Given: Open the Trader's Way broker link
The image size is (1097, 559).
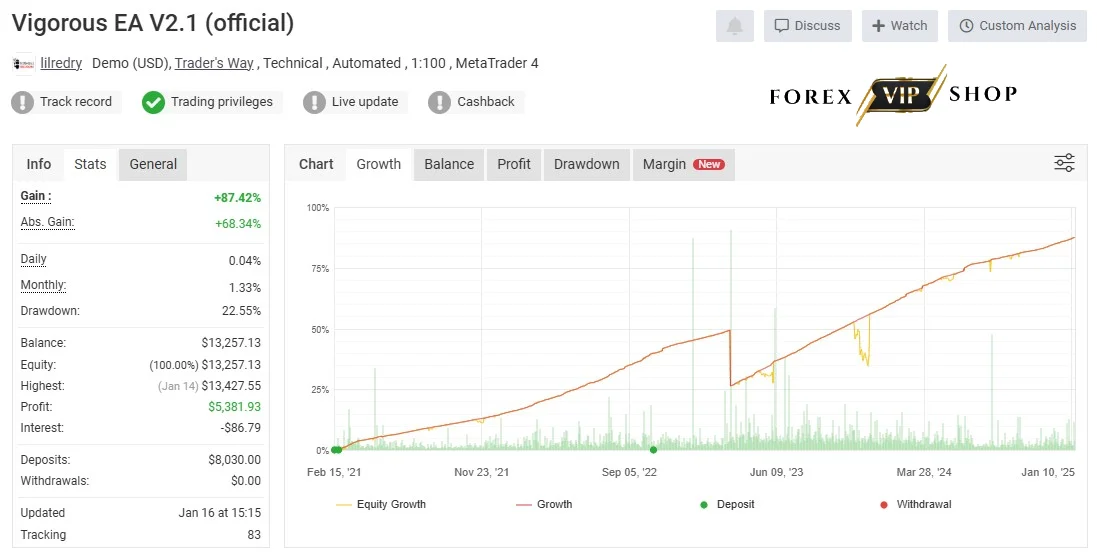Looking at the screenshot, I should 214,63.
